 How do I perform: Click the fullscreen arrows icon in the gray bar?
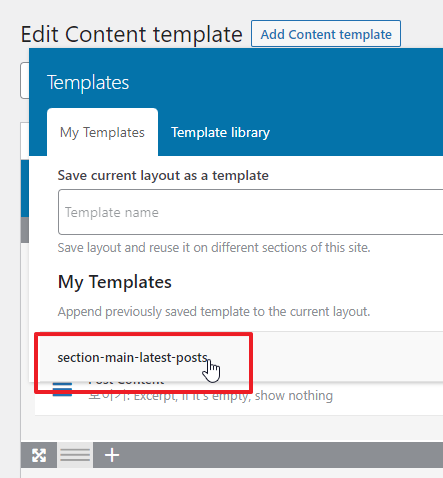(x=39, y=455)
